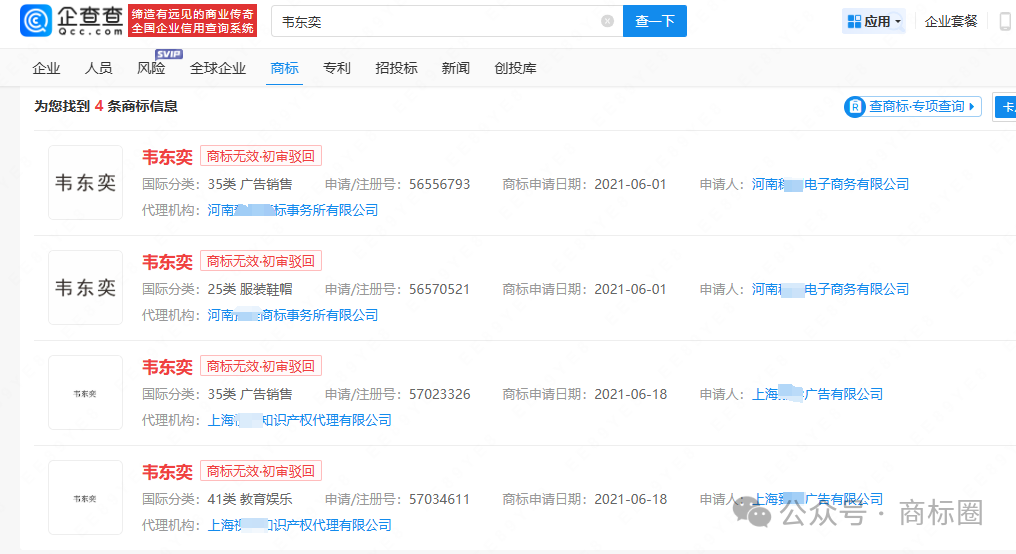
Task: Click the grid icon beside 应用
Action: click(855, 21)
